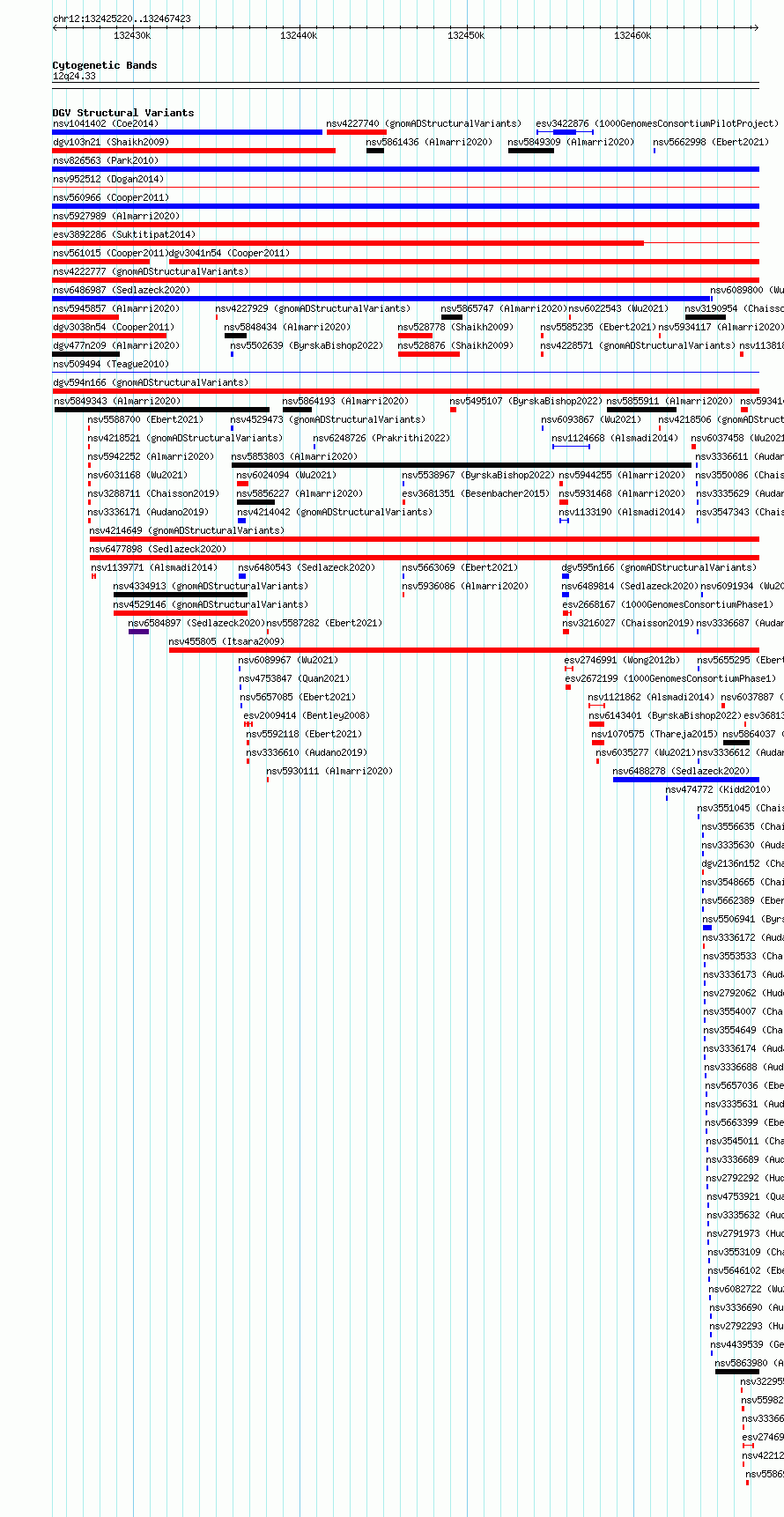Click nsv5849343 (Almarri2020) black bar
The image size is (784, 1517).
click(162, 410)
